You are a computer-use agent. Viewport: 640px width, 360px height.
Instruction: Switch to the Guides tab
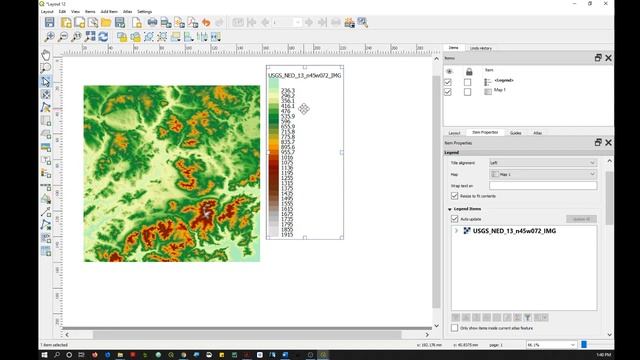[516, 133]
